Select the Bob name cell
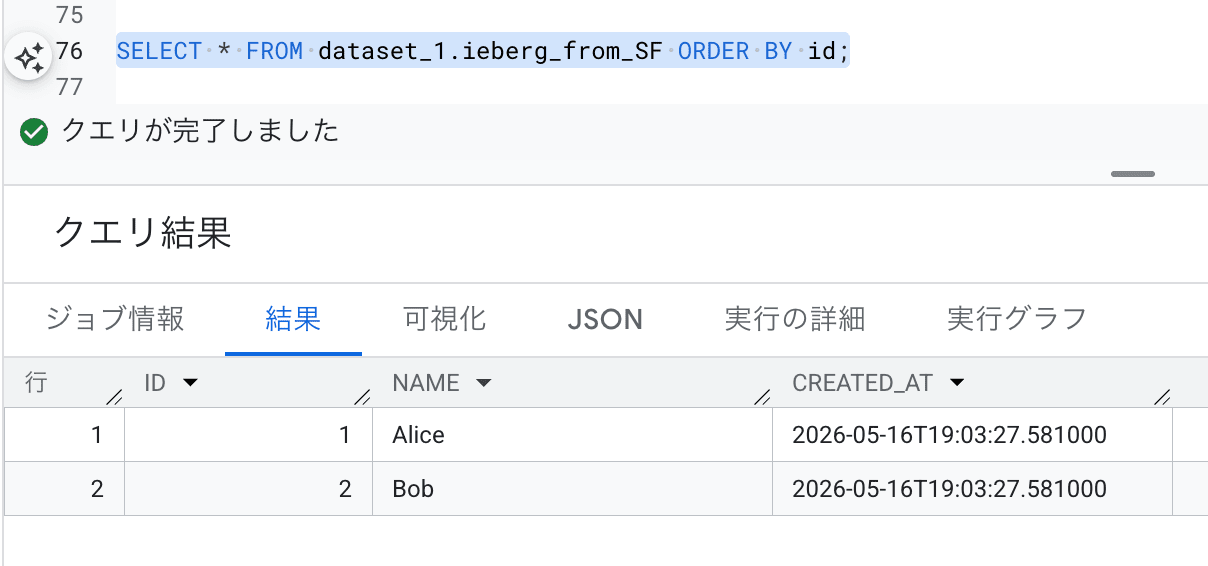The height and width of the screenshot is (566, 1208). tap(572, 489)
